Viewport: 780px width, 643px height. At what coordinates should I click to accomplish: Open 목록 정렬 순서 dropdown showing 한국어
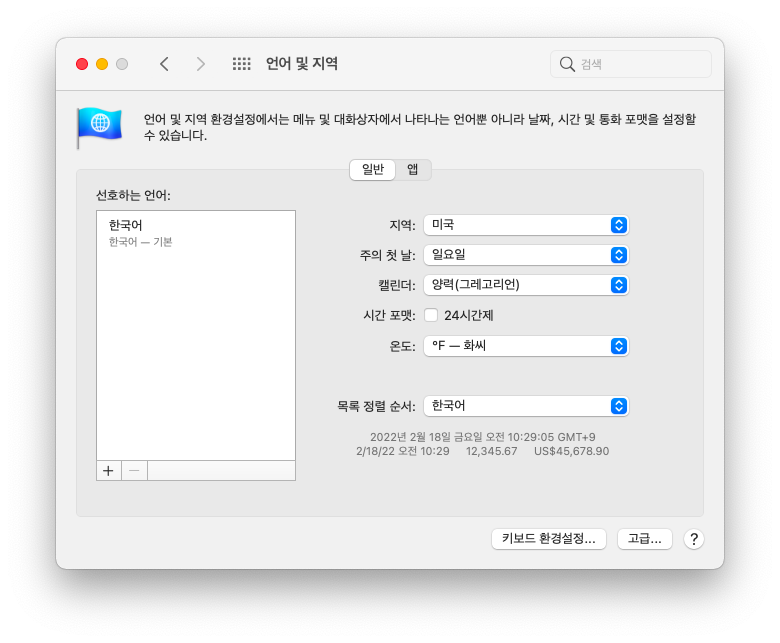526,406
